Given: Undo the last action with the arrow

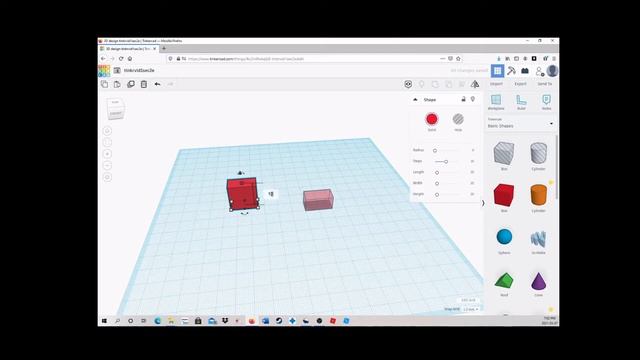Looking at the screenshot, I should pos(158,84).
